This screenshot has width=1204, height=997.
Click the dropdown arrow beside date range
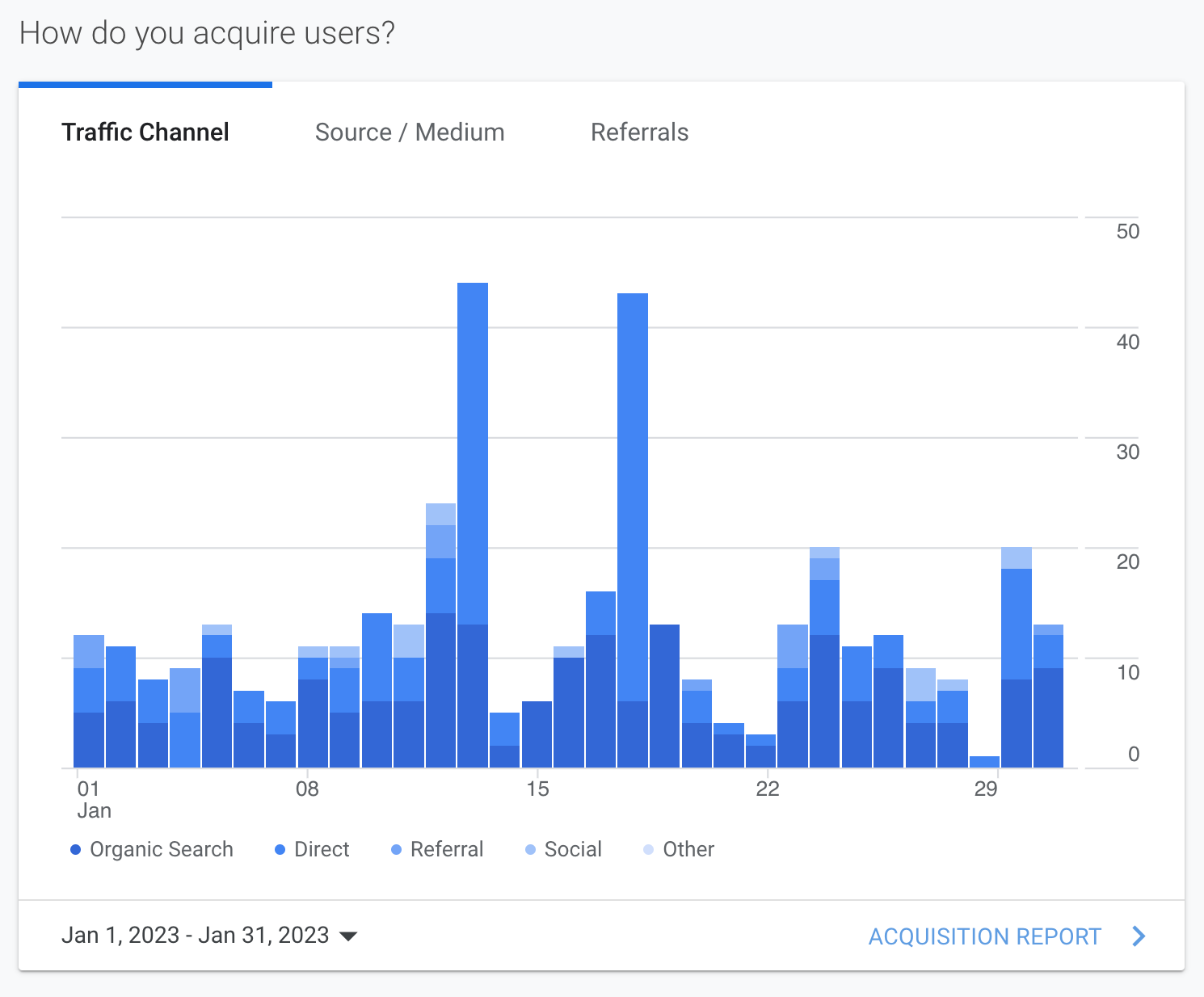[348, 936]
